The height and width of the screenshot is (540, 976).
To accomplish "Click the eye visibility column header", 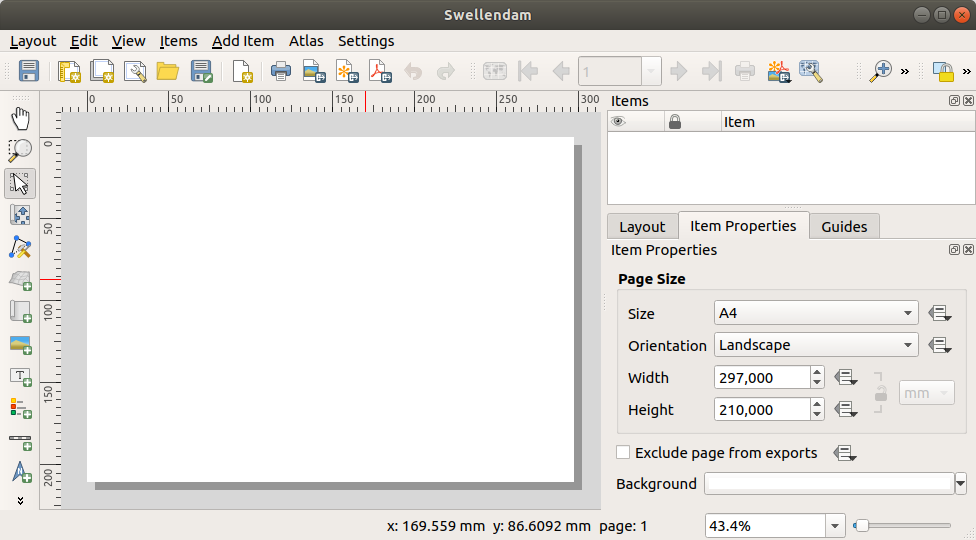I will click(x=619, y=122).
